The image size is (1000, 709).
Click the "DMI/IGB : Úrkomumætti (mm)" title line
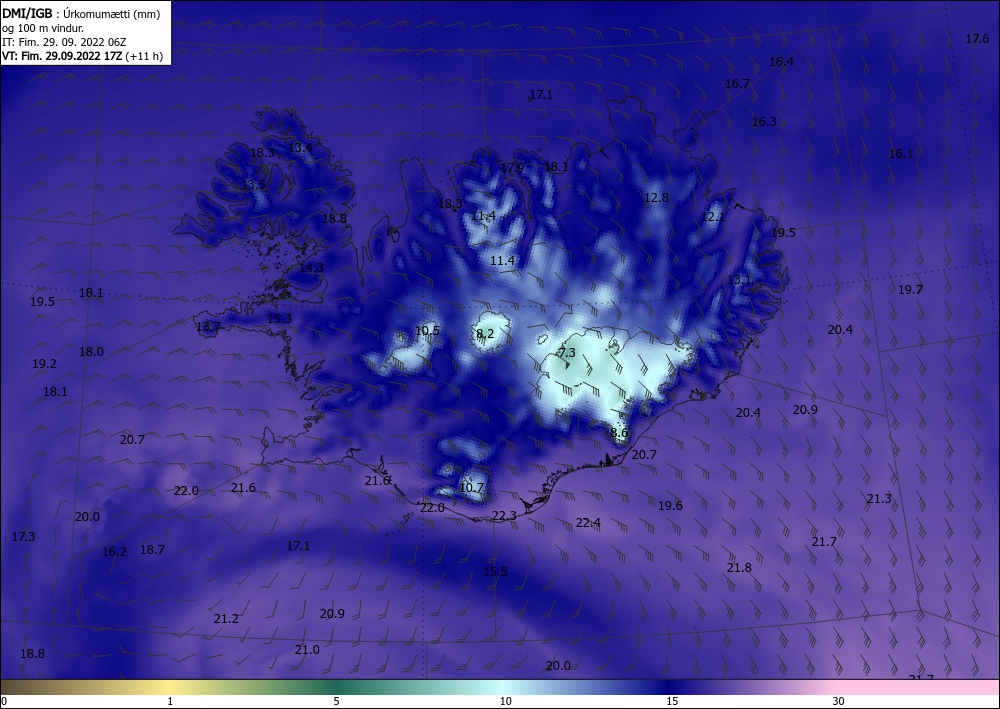(81, 14)
